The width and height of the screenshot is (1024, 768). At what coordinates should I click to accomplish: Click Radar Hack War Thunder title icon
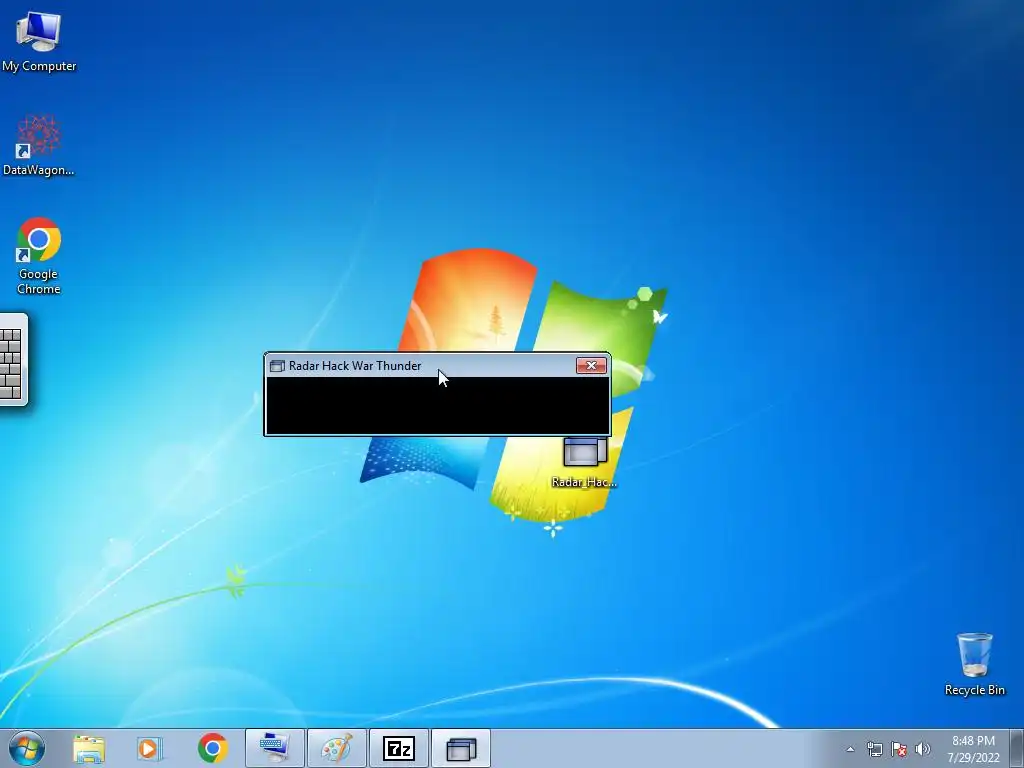tap(278, 366)
